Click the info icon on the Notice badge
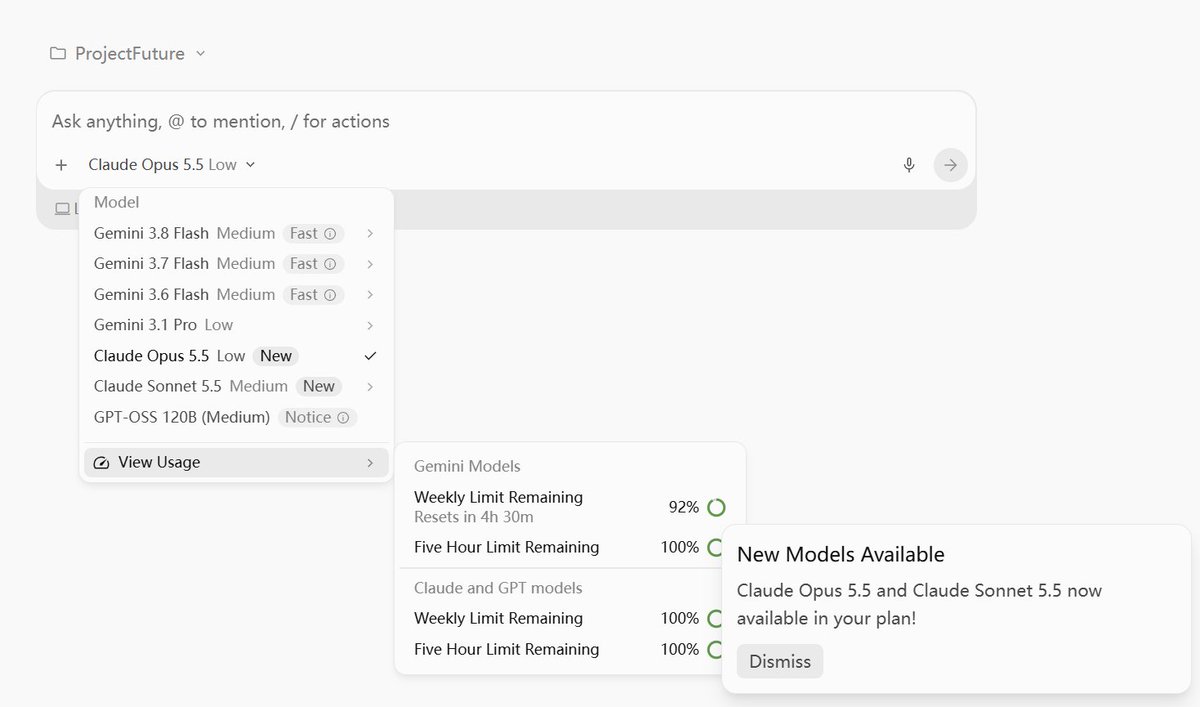Image resolution: width=1200 pixels, height=707 pixels. (x=343, y=418)
